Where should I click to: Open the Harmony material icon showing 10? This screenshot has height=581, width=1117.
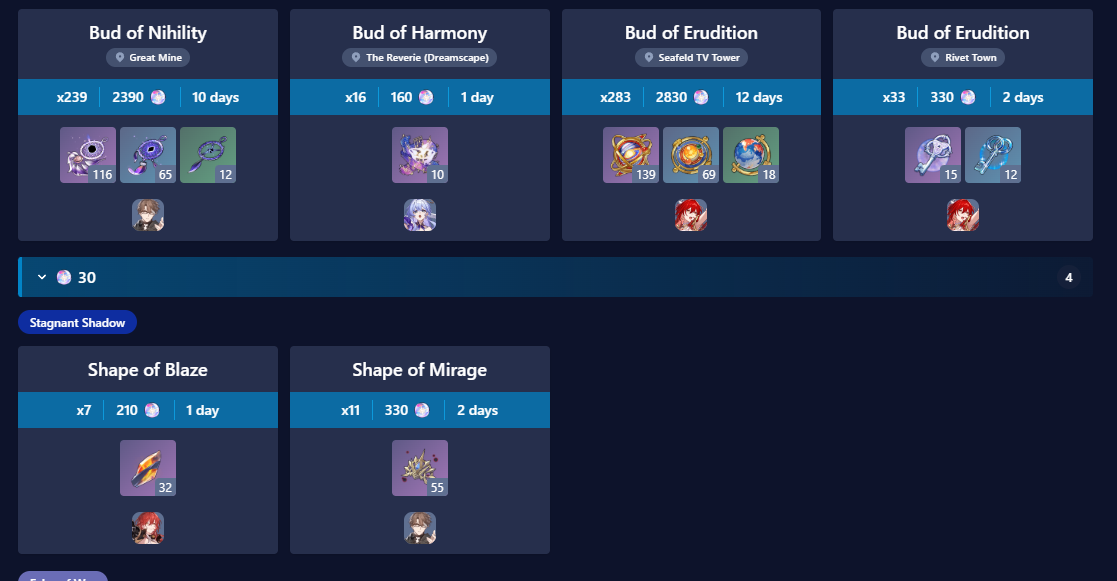click(x=420, y=155)
